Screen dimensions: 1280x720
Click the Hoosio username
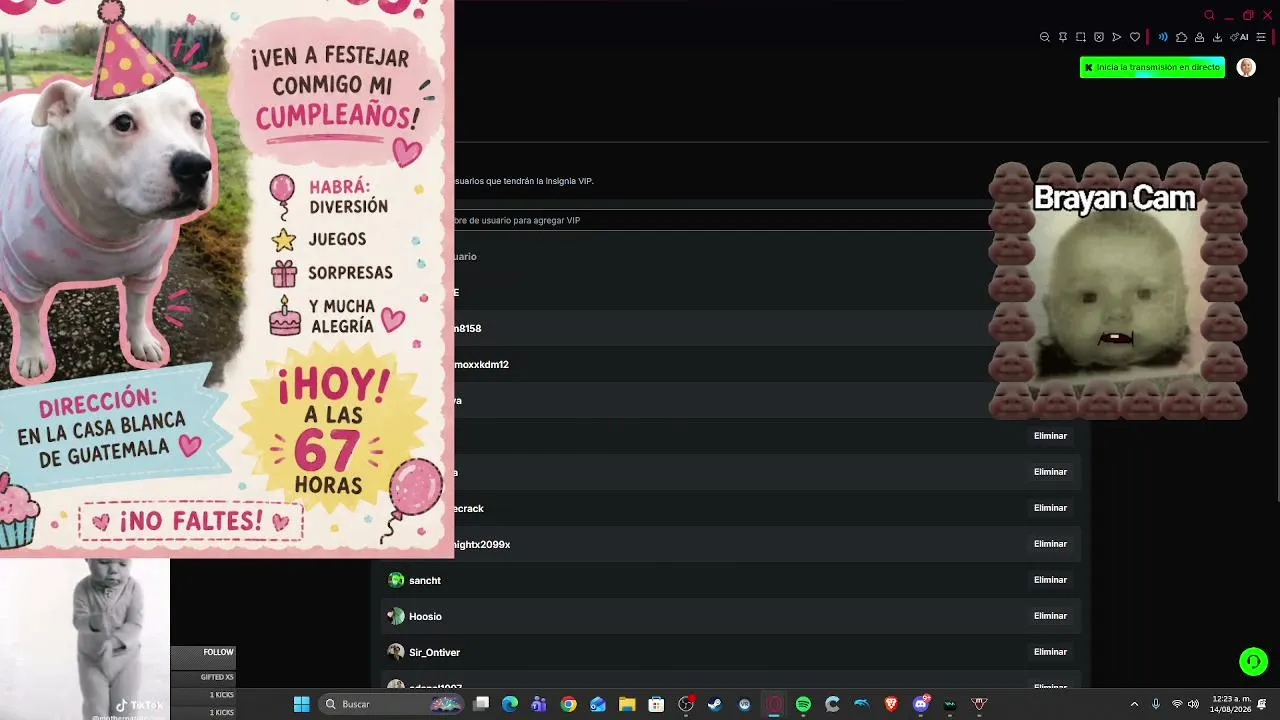pos(425,616)
